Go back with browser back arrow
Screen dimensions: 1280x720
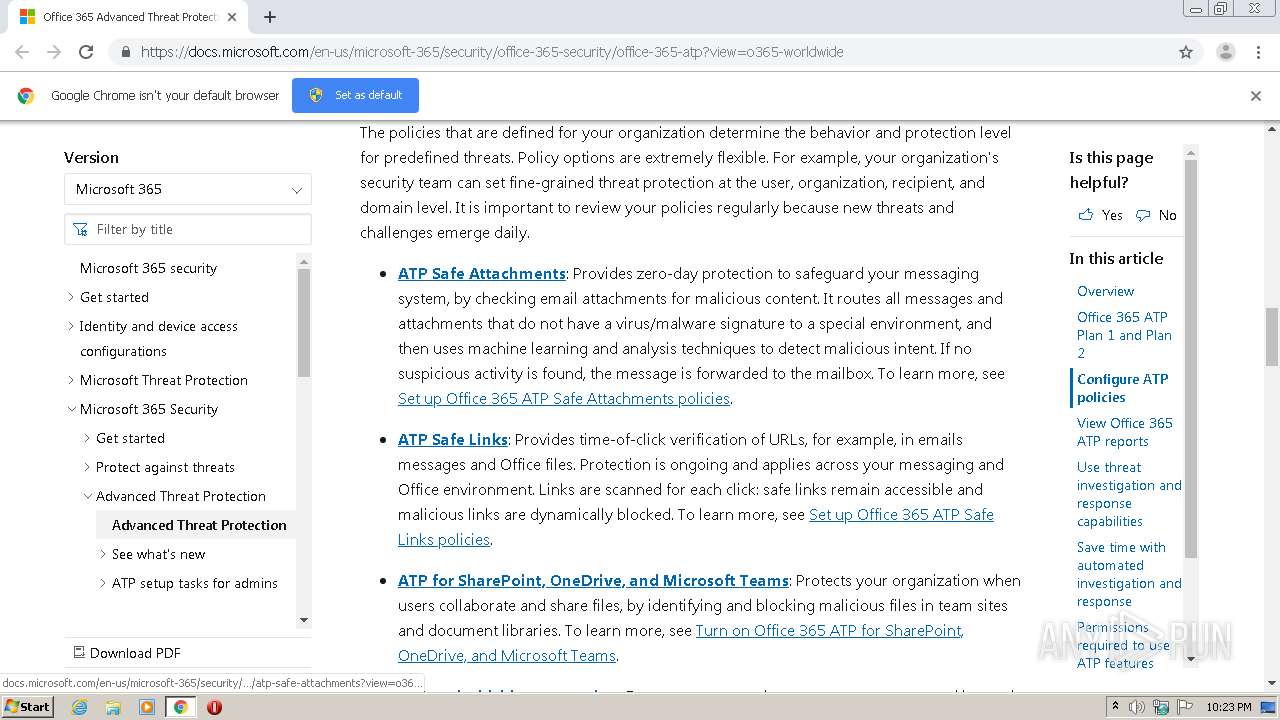(22, 52)
